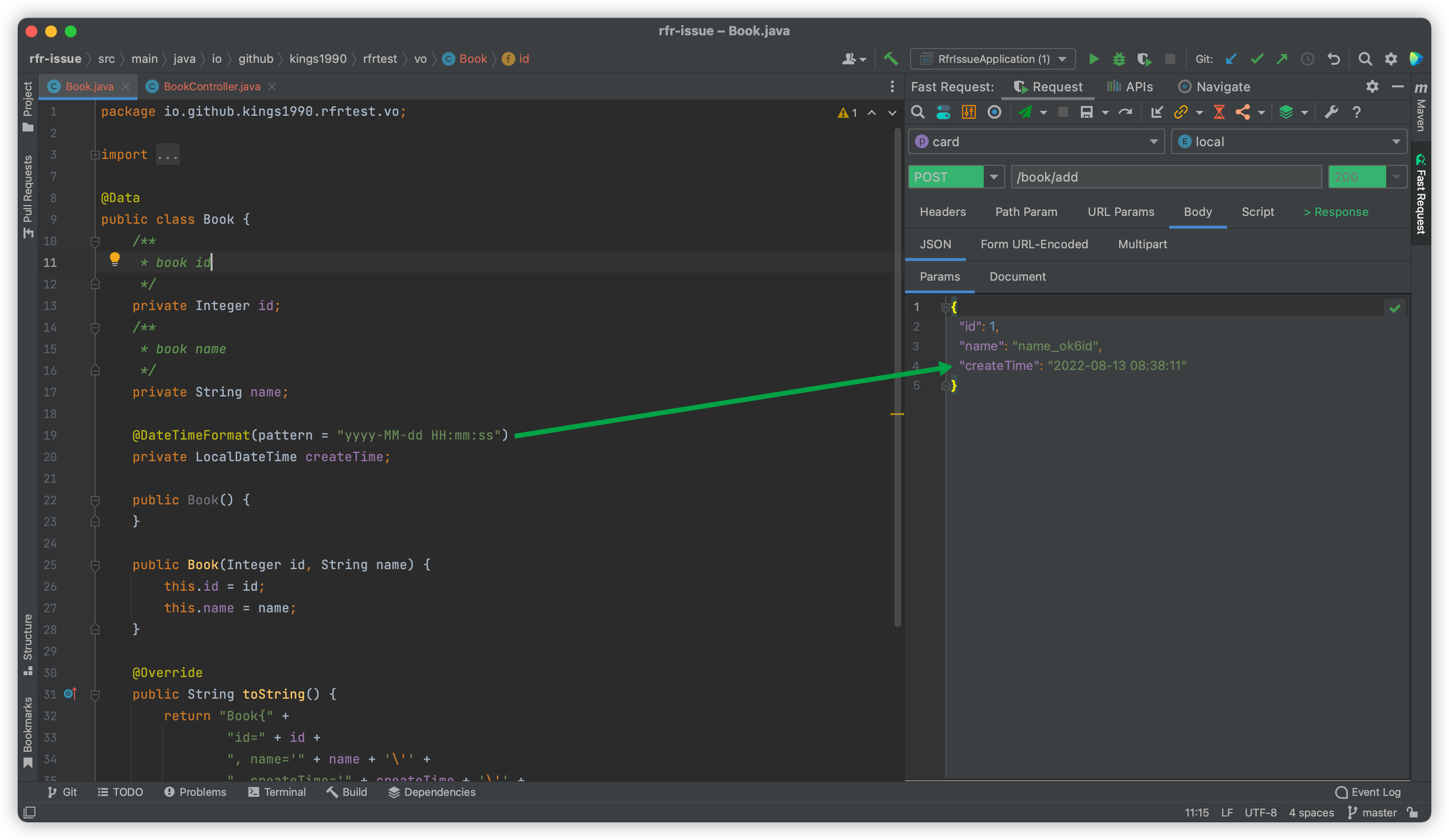The height and width of the screenshot is (840, 1449).
Task: Click the green Run application button
Action: point(1094,59)
